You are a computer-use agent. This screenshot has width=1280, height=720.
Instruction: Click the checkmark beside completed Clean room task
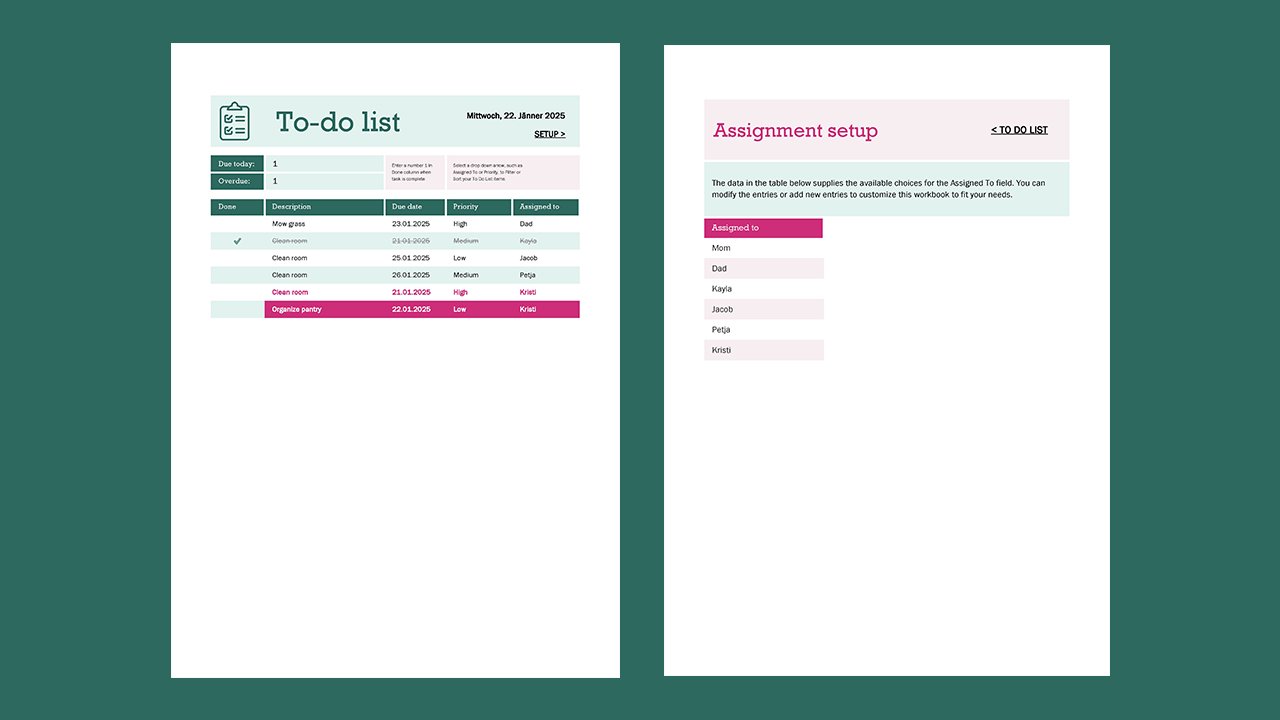pos(237,240)
